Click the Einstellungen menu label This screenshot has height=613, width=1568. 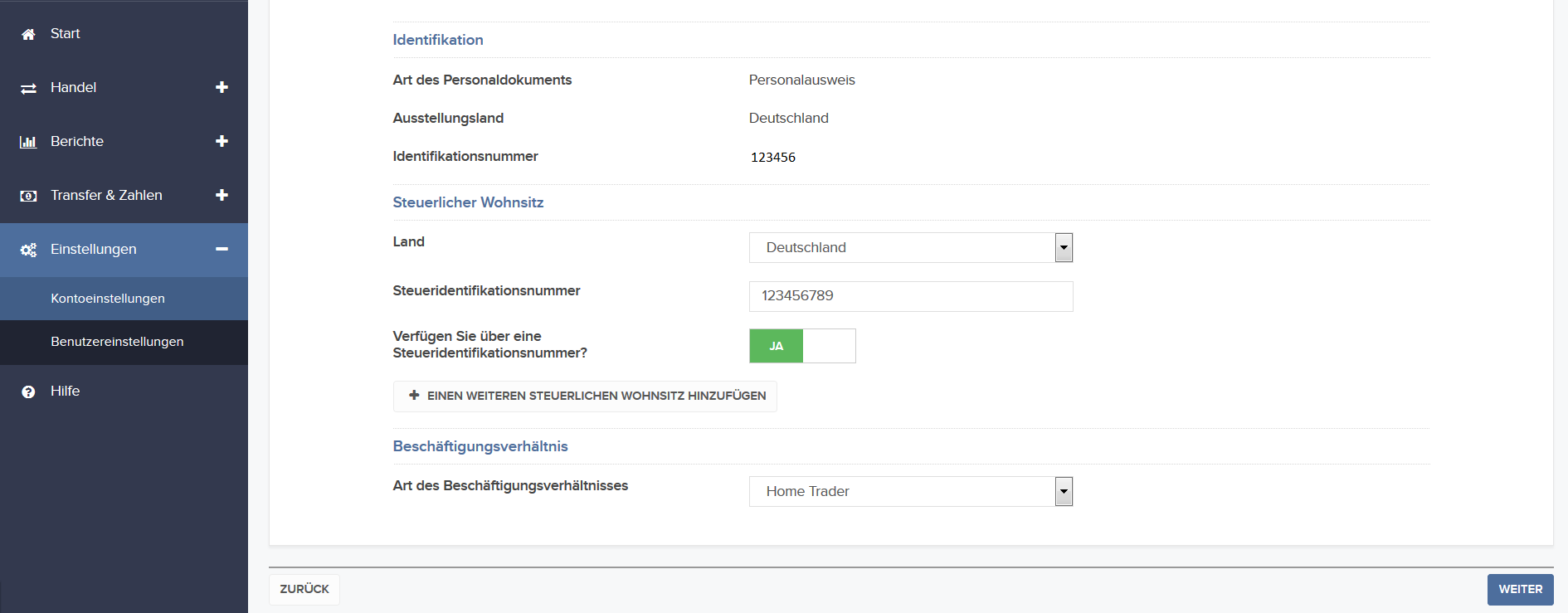tap(94, 249)
